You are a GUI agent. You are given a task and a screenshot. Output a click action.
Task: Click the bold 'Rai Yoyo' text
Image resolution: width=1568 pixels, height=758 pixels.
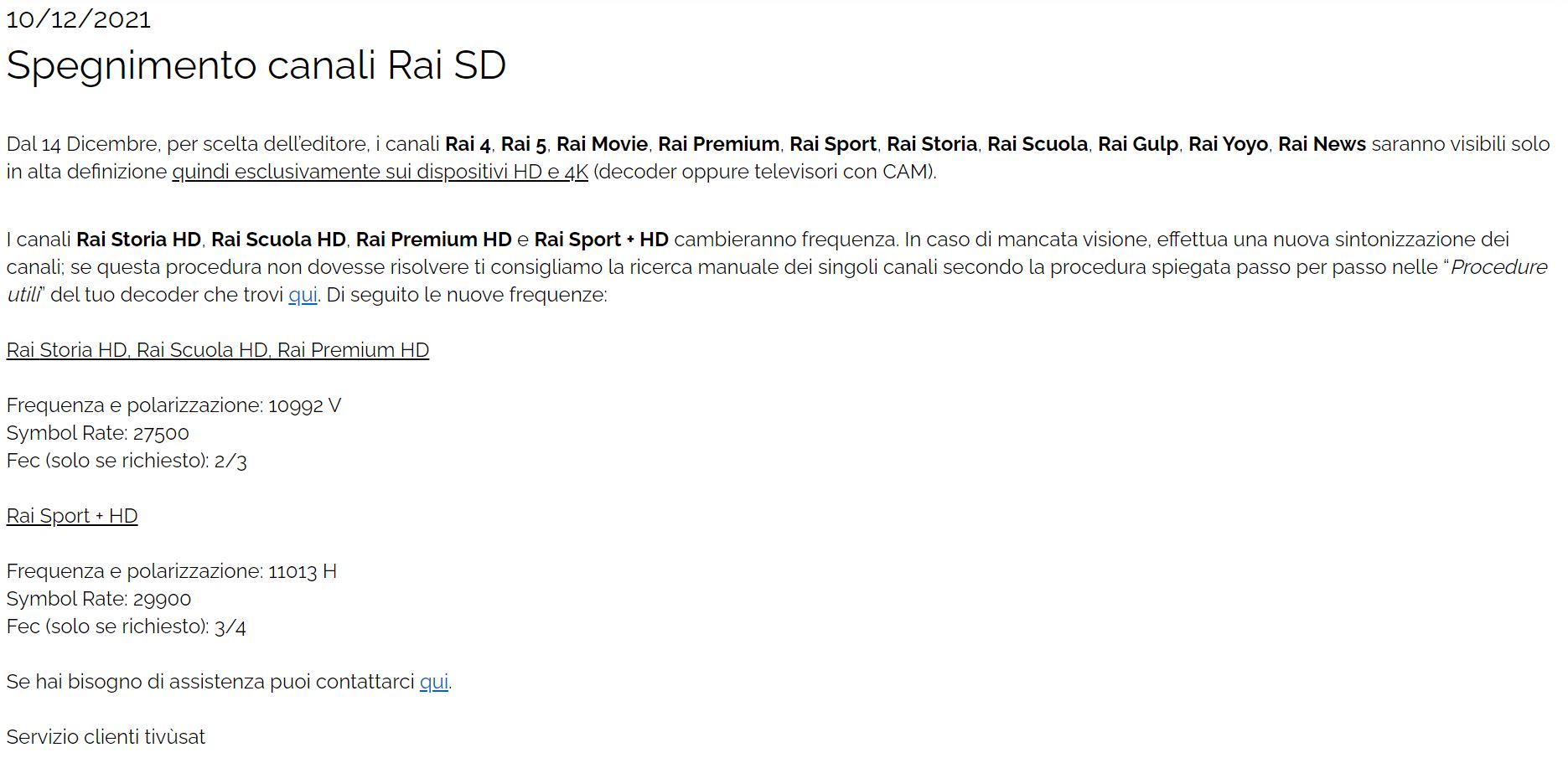click(x=1228, y=144)
